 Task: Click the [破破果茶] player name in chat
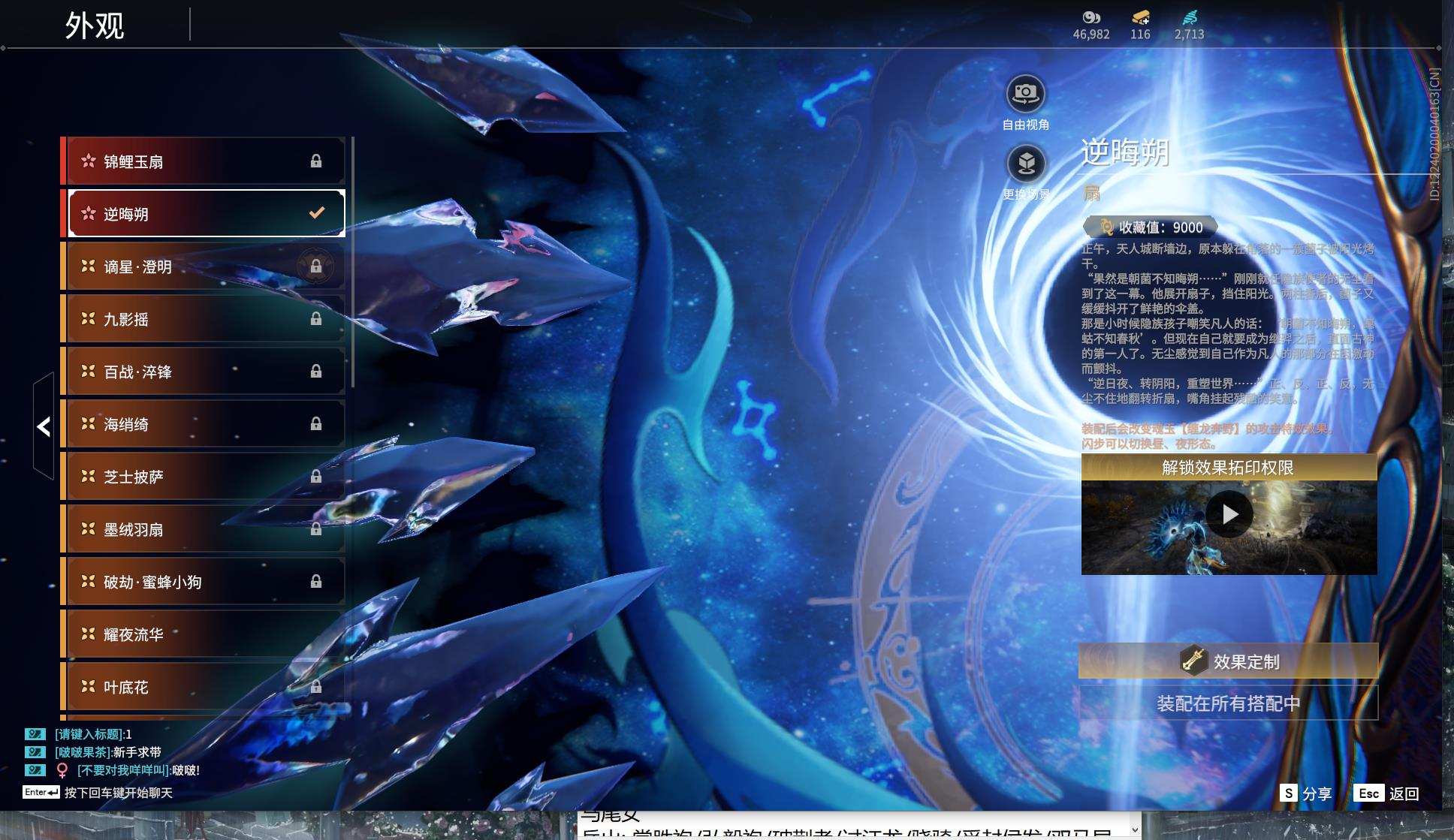[x=83, y=752]
